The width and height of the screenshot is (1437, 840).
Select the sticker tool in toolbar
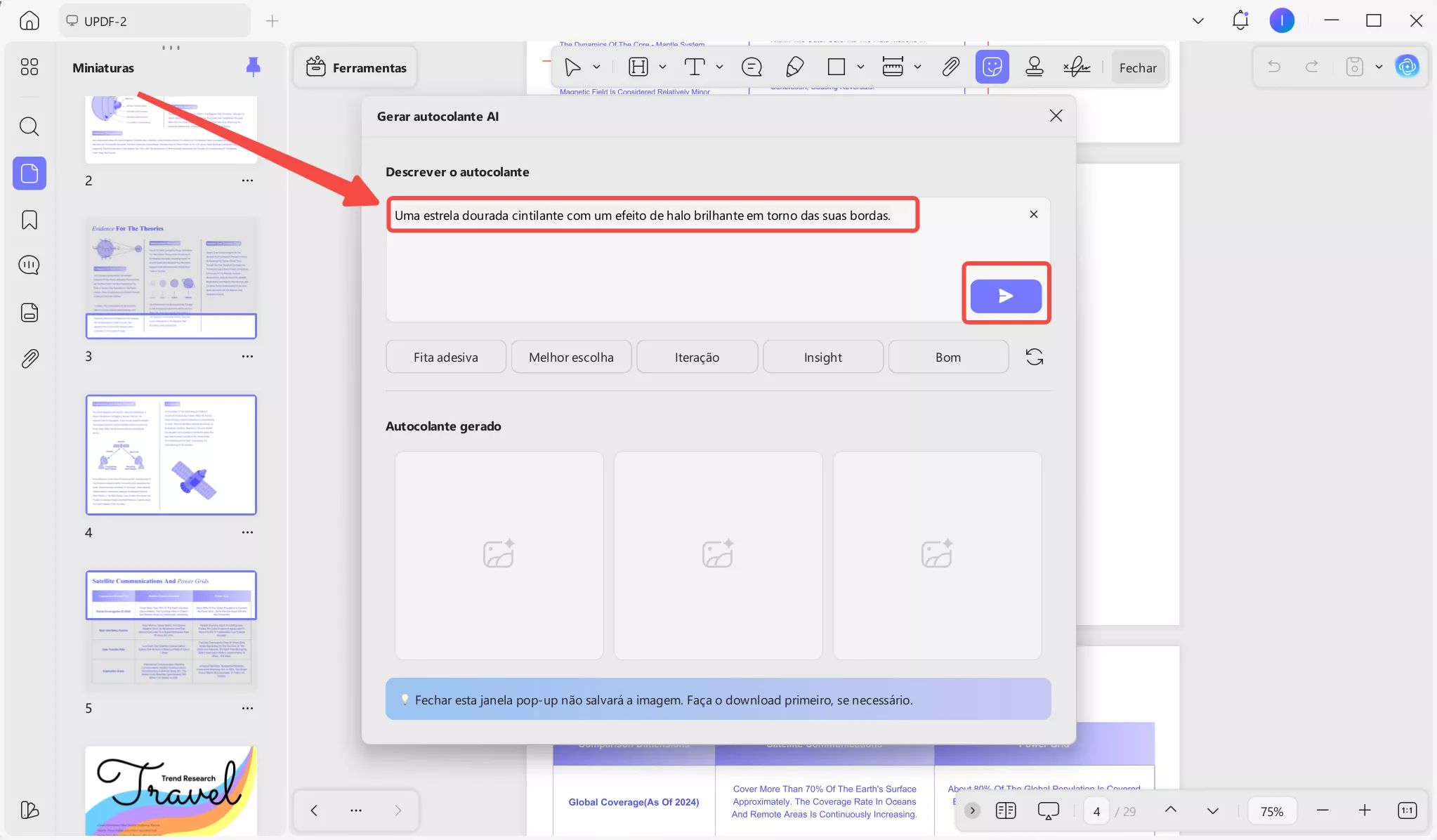point(992,67)
